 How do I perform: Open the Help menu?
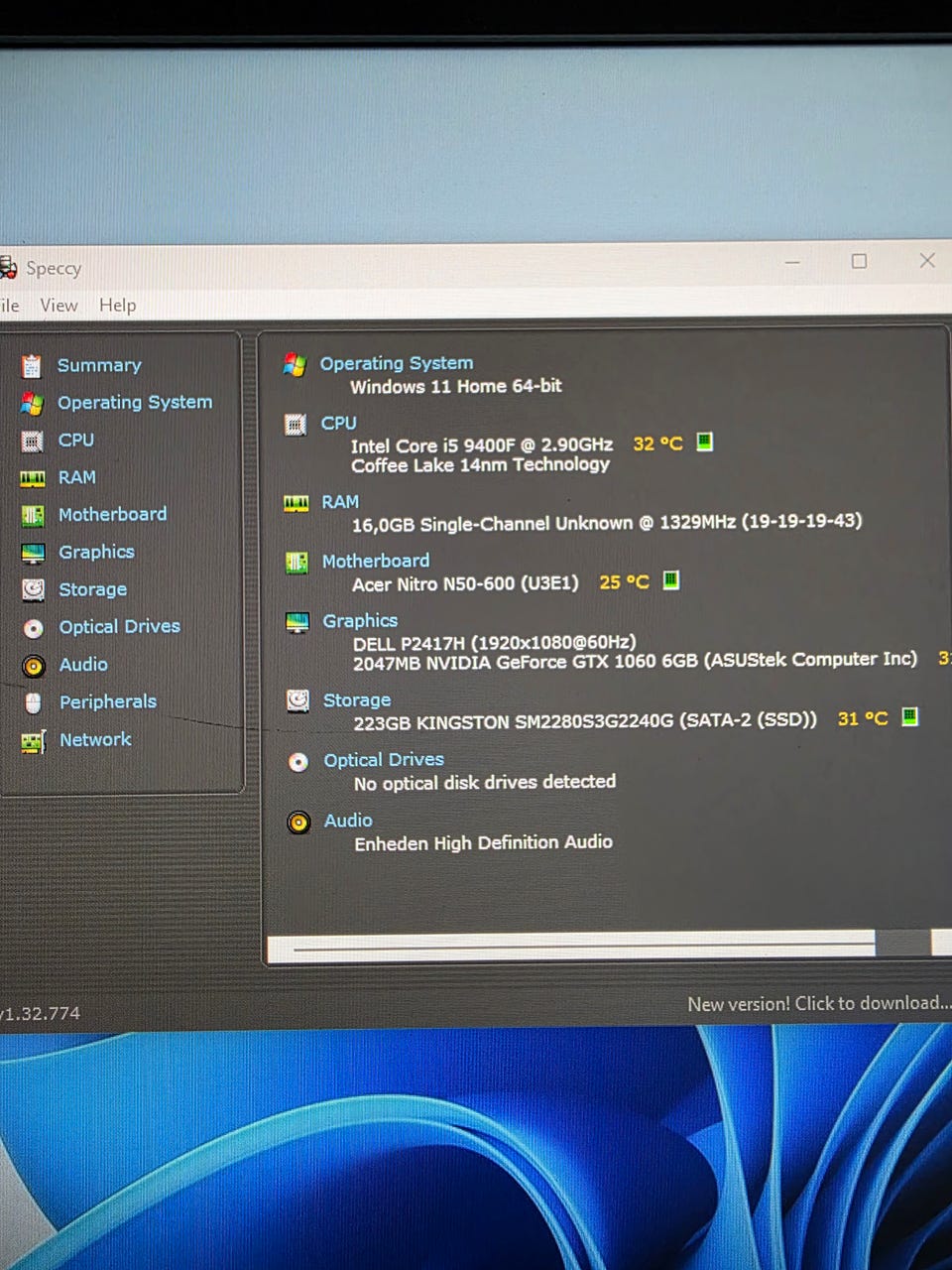[117, 306]
